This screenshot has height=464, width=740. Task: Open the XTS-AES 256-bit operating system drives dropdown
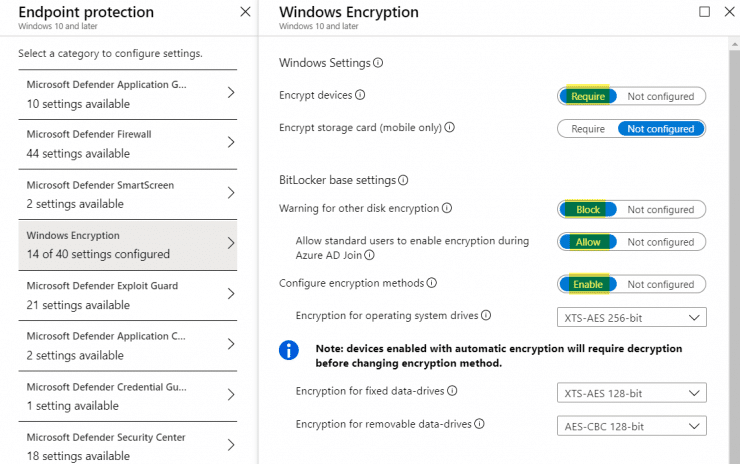(631, 318)
